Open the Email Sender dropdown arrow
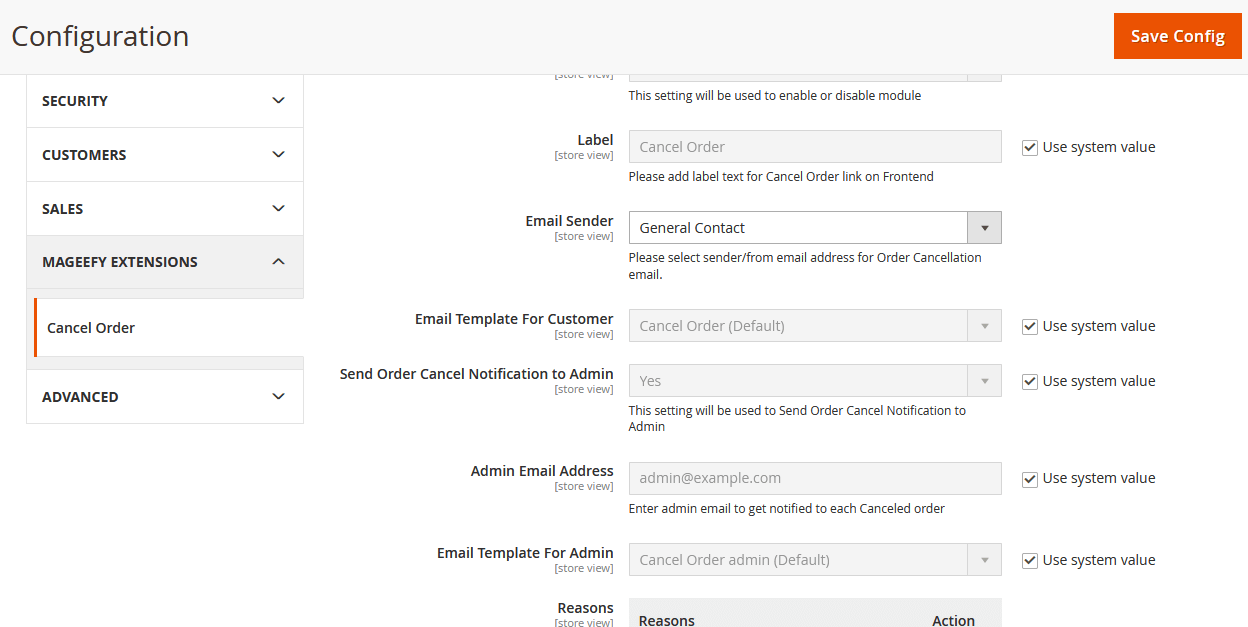This screenshot has height=627, width=1248. pos(984,228)
